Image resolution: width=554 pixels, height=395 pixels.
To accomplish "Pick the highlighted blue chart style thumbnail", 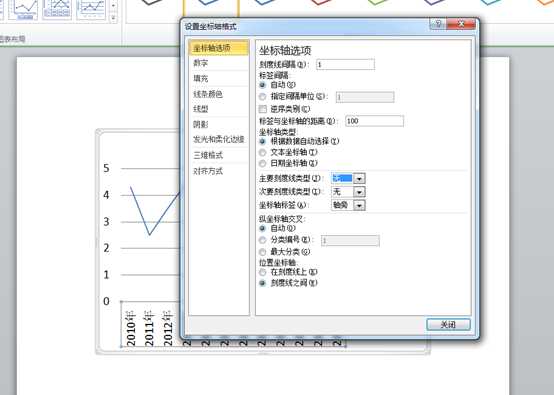I will click(211, 7).
